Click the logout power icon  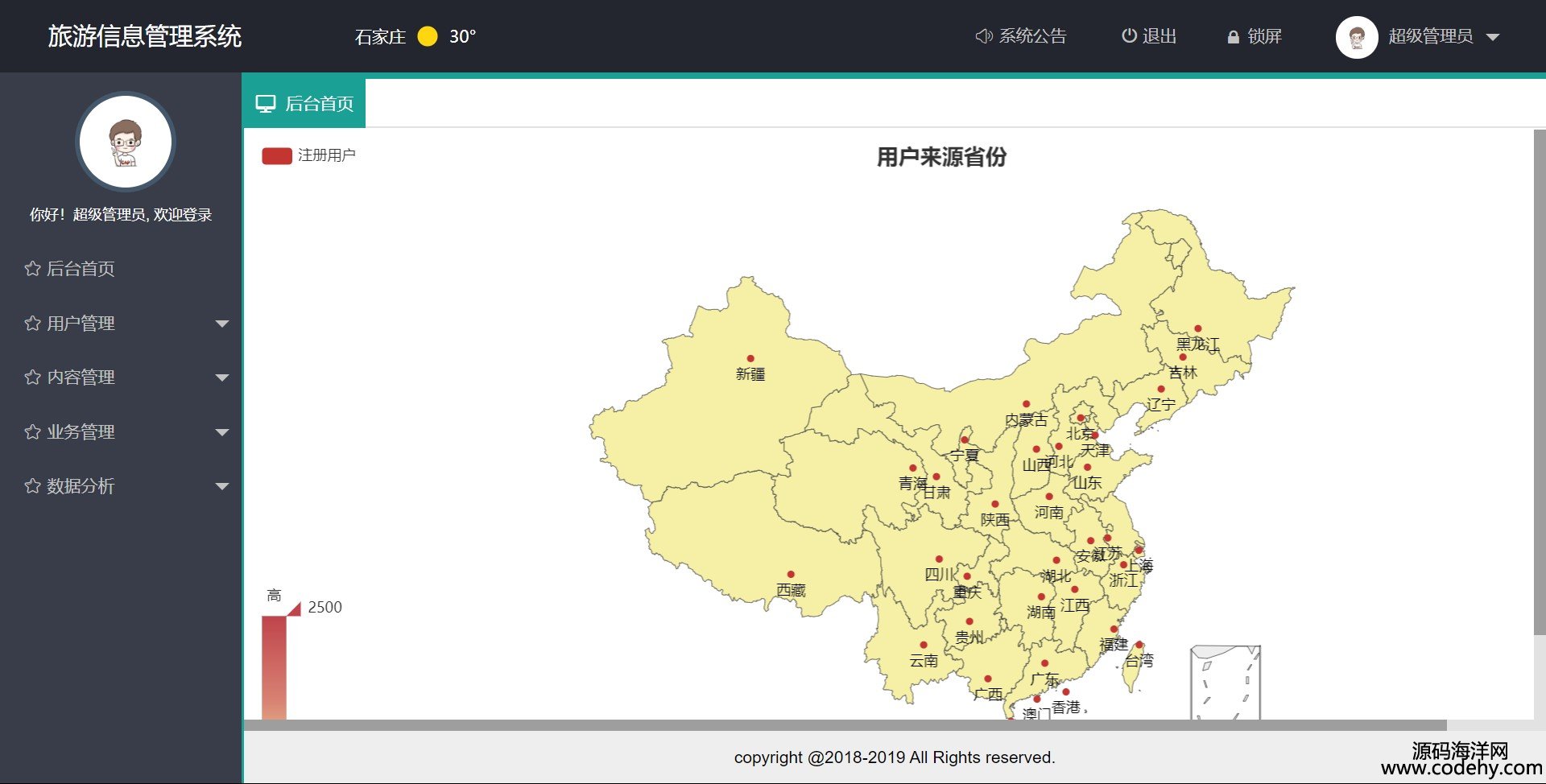[x=1129, y=35]
